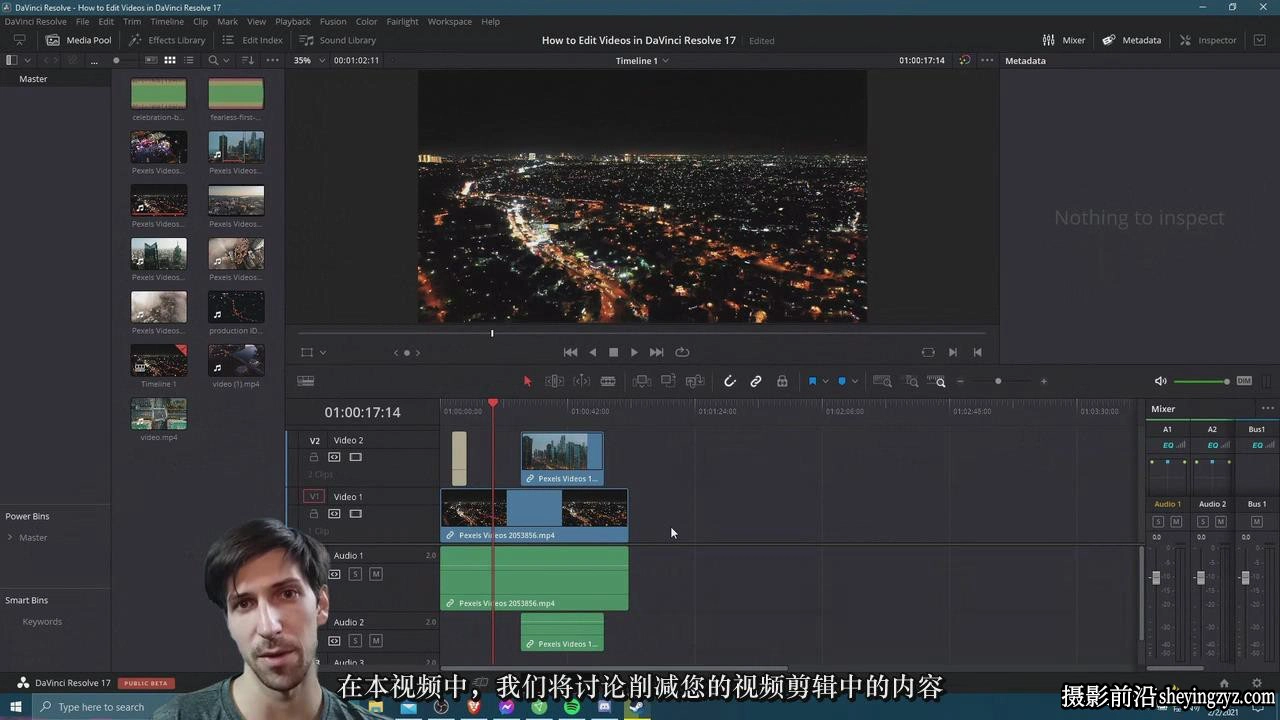Click the Overwrite Clip icon
Screen dimensions: 1280x720
[x=668, y=381]
